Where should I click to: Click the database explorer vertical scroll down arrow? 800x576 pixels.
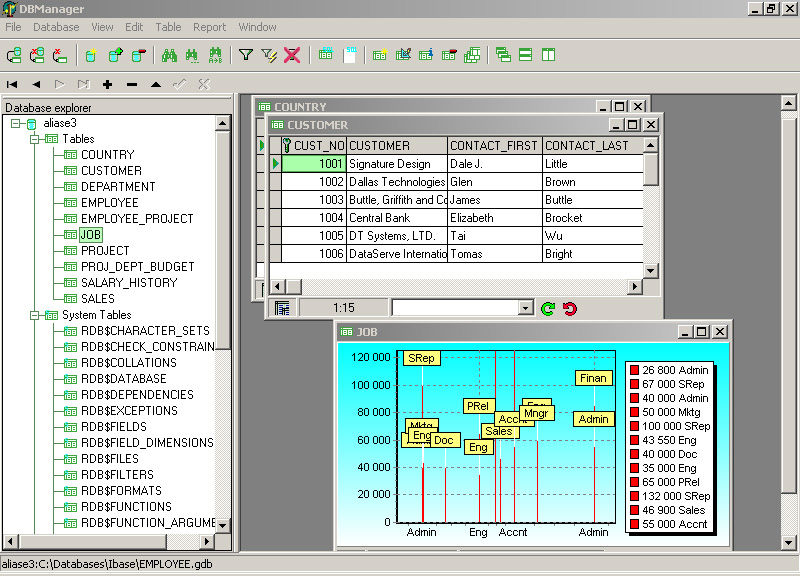[222, 524]
